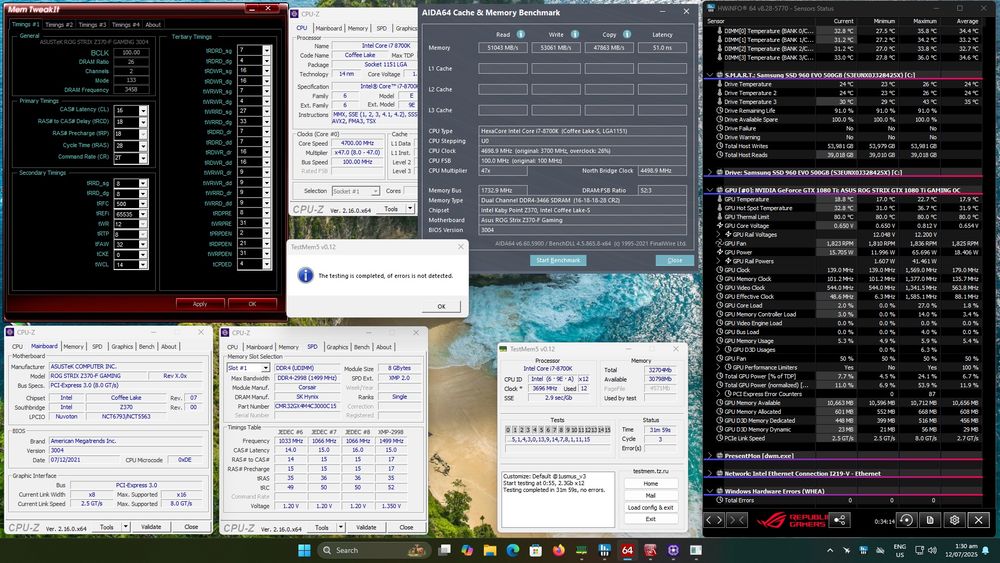This screenshot has height=563, width=1000.
Task: Expand PresentMon [dwm.exe] section in HWiNFO
Action: [x=710, y=456]
